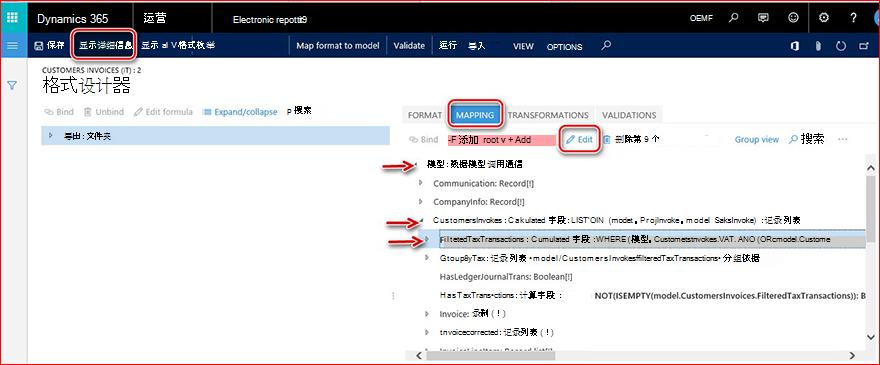Image resolution: width=880 pixels, height=365 pixels.
Task: Select 导出: 文件夹 row
Action: coord(216,135)
